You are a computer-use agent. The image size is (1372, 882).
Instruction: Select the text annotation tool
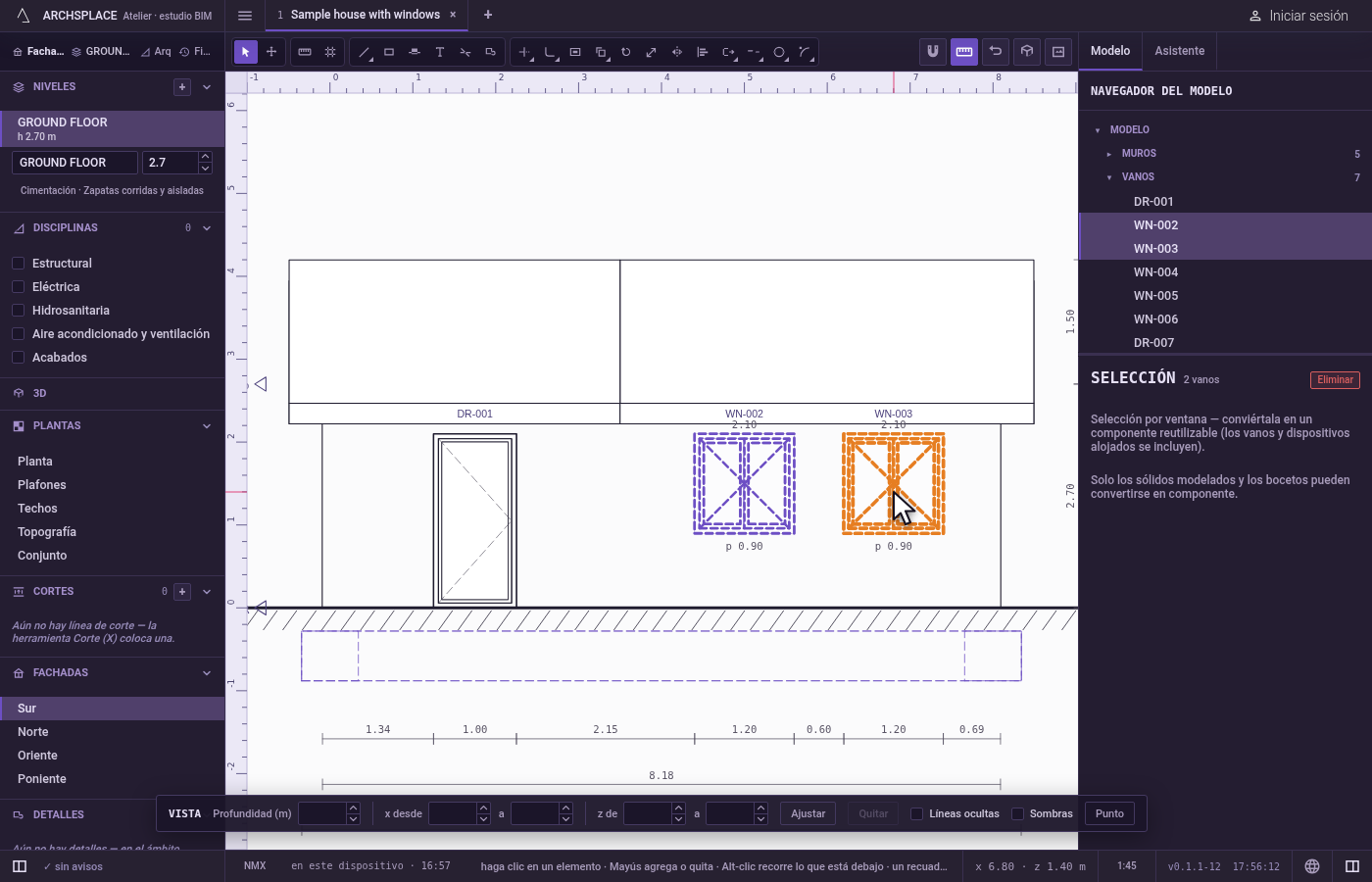(440, 52)
